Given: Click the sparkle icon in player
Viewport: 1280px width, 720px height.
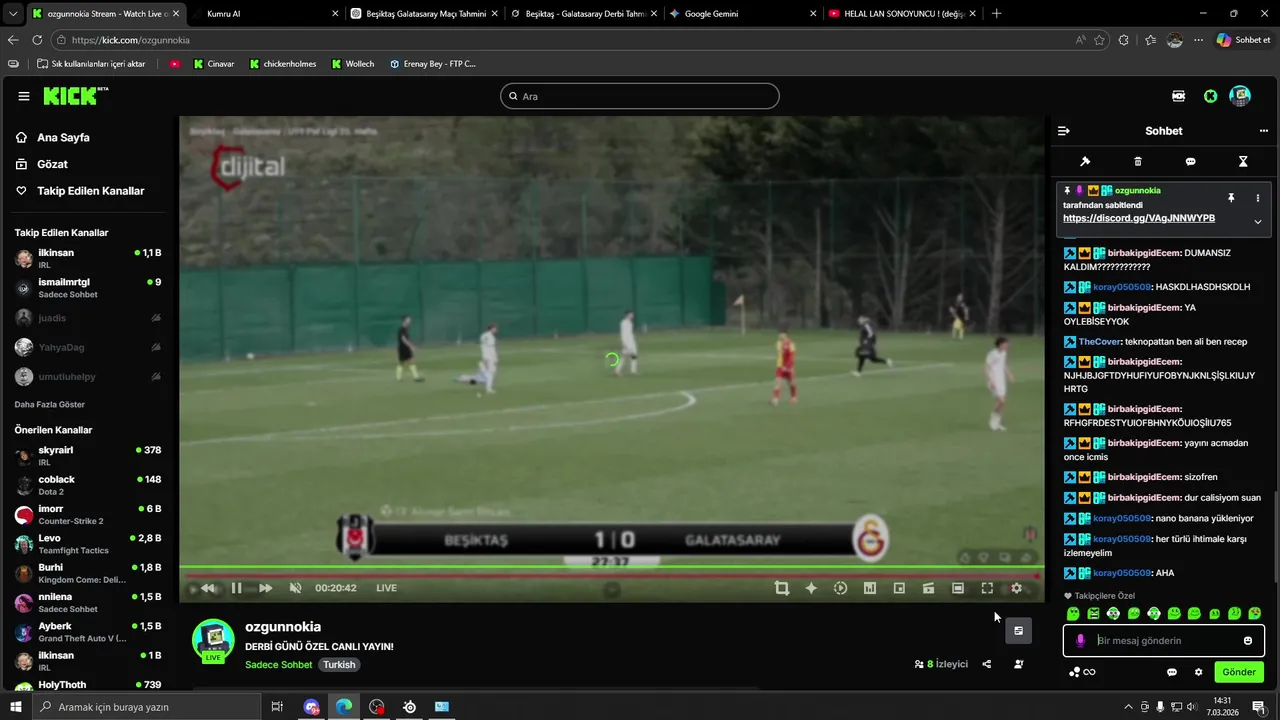Looking at the screenshot, I should (811, 588).
